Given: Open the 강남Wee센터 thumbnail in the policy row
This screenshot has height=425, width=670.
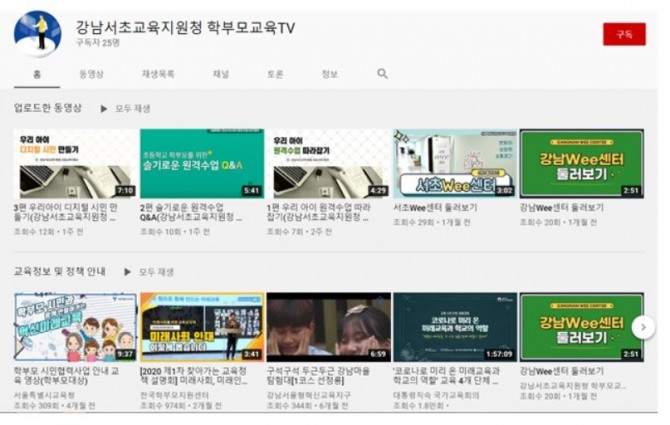Looking at the screenshot, I should [582, 327].
